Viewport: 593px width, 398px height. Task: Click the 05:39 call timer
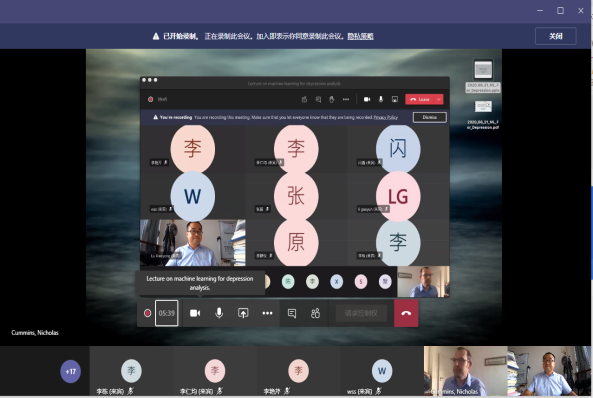click(166, 313)
